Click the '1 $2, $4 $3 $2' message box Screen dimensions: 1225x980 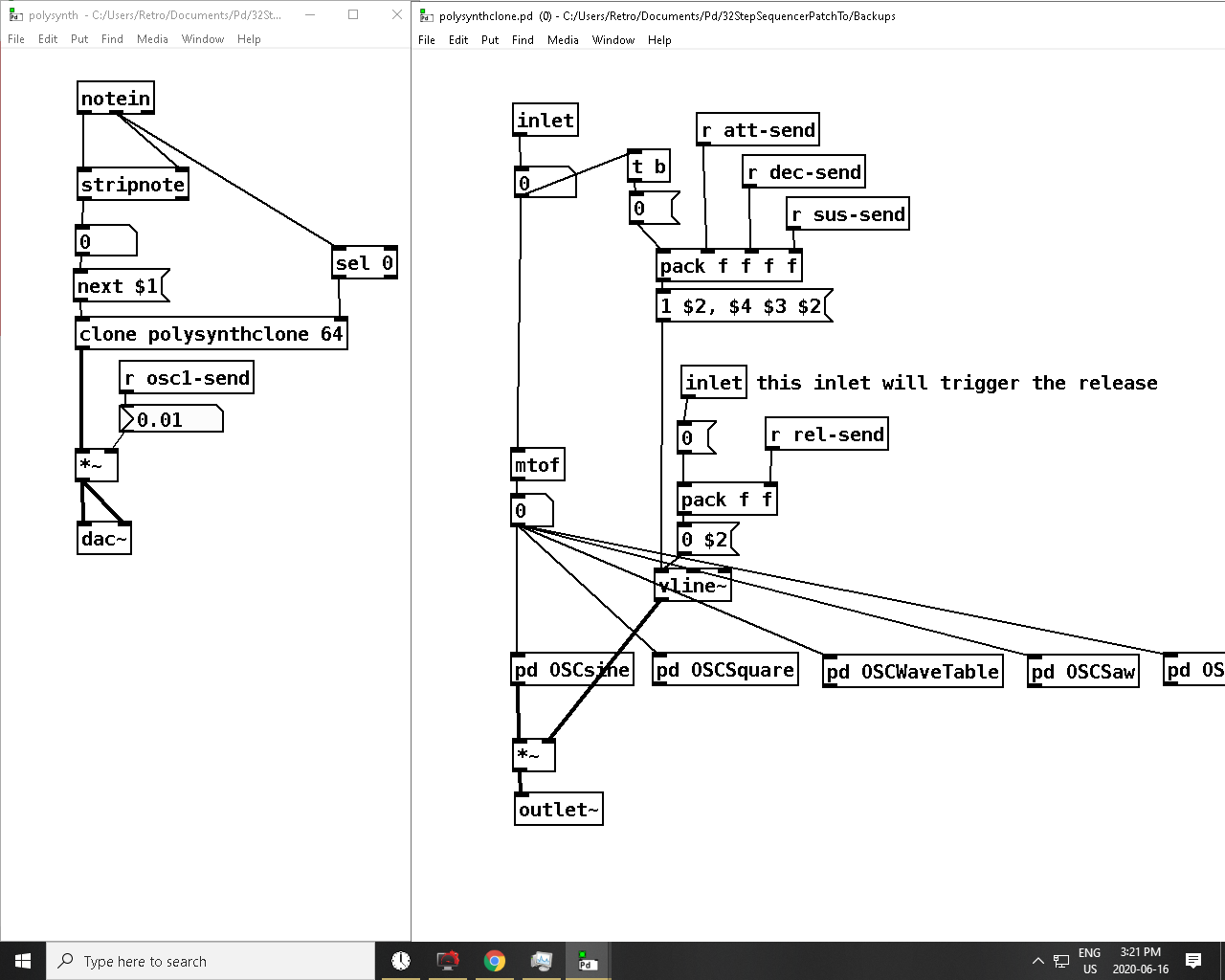click(744, 306)
